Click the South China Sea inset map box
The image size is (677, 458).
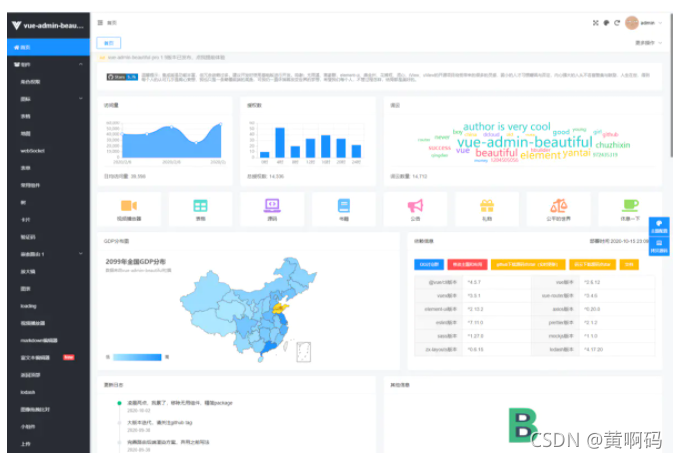click(x=304, y=352)
